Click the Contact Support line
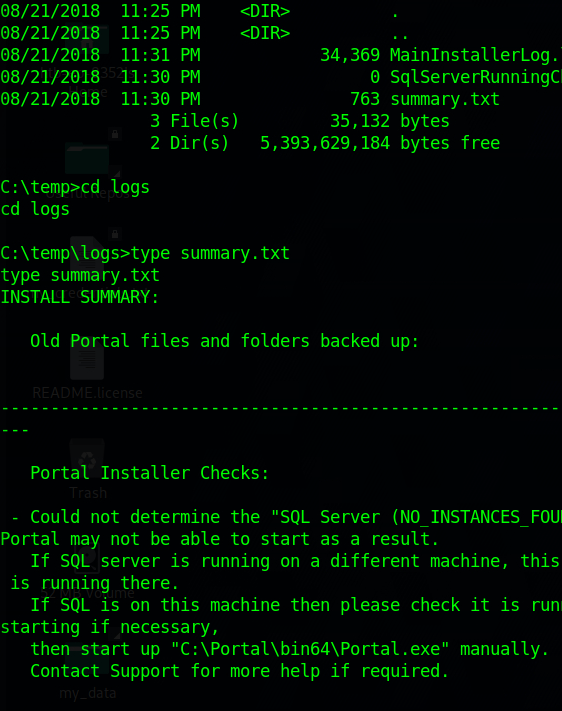This screenshot has width=562, height=711. coord(239,671)
